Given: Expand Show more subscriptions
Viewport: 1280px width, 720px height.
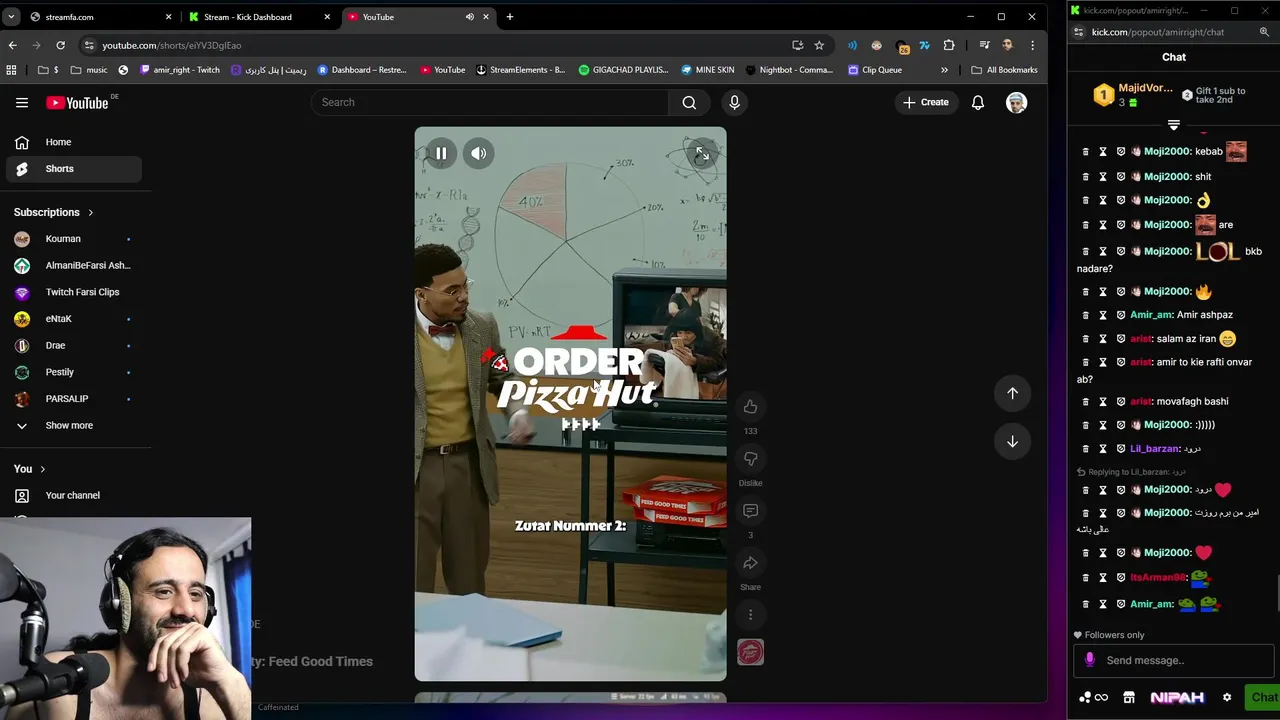Looking at the screenshot, I should coord(74,425).
